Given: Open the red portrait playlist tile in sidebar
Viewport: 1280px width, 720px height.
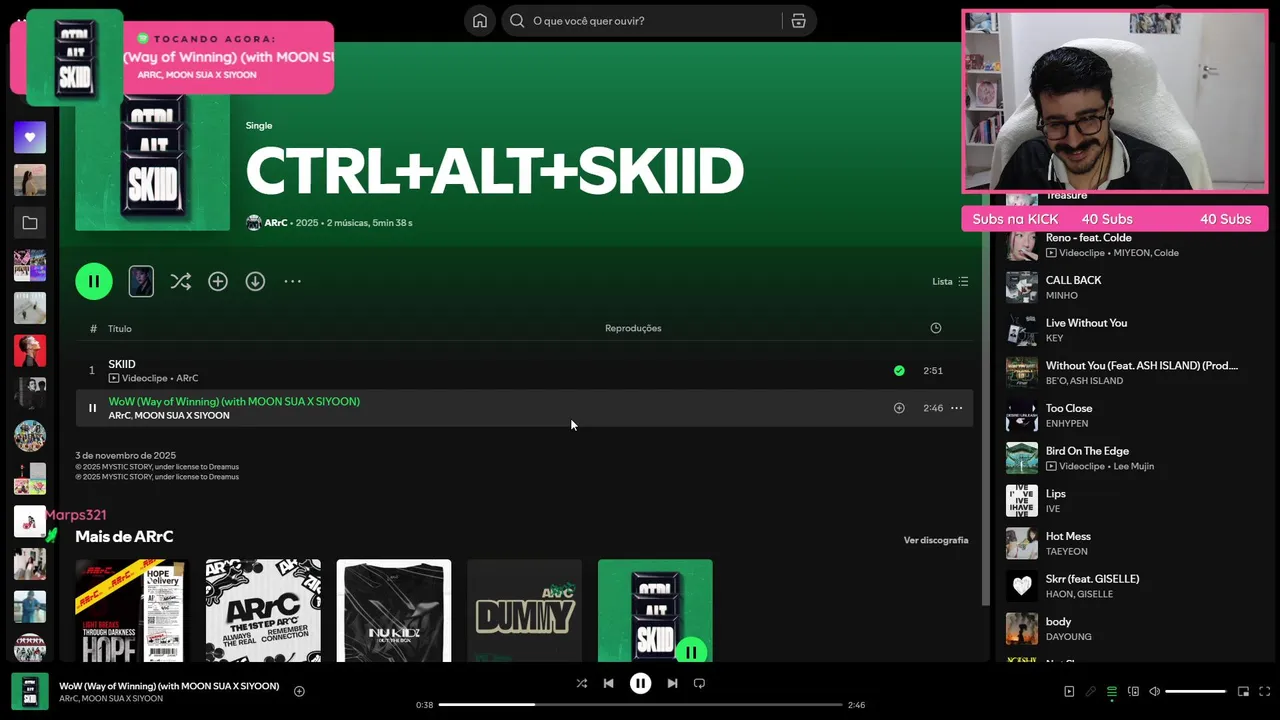Looking at the screenshot, I should (30, 351).
